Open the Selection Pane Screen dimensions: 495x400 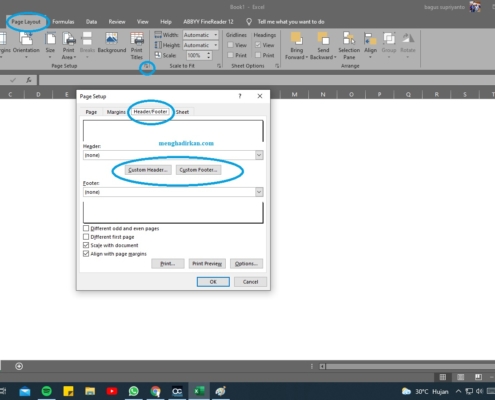pos(349,46)
